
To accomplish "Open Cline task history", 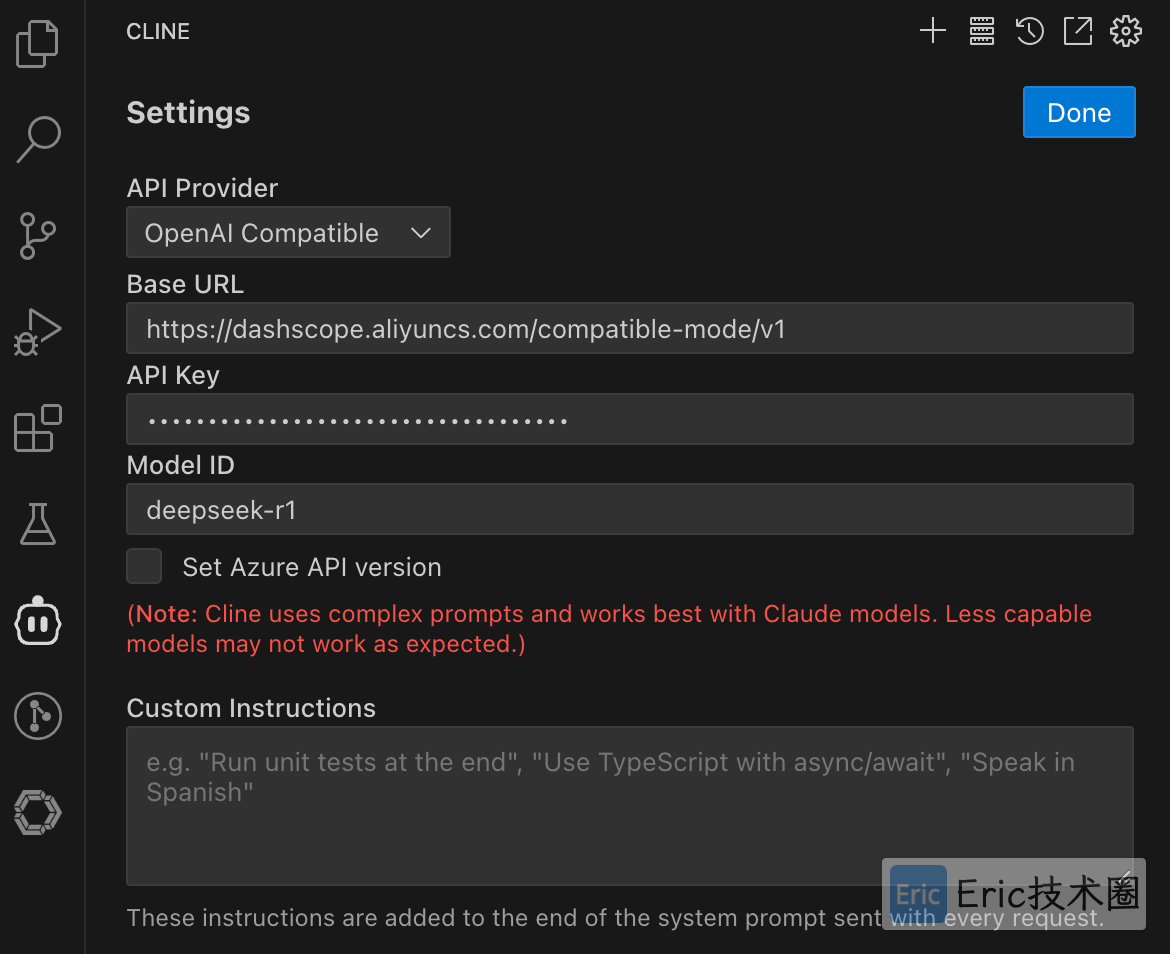I will tap(1030, 31).
